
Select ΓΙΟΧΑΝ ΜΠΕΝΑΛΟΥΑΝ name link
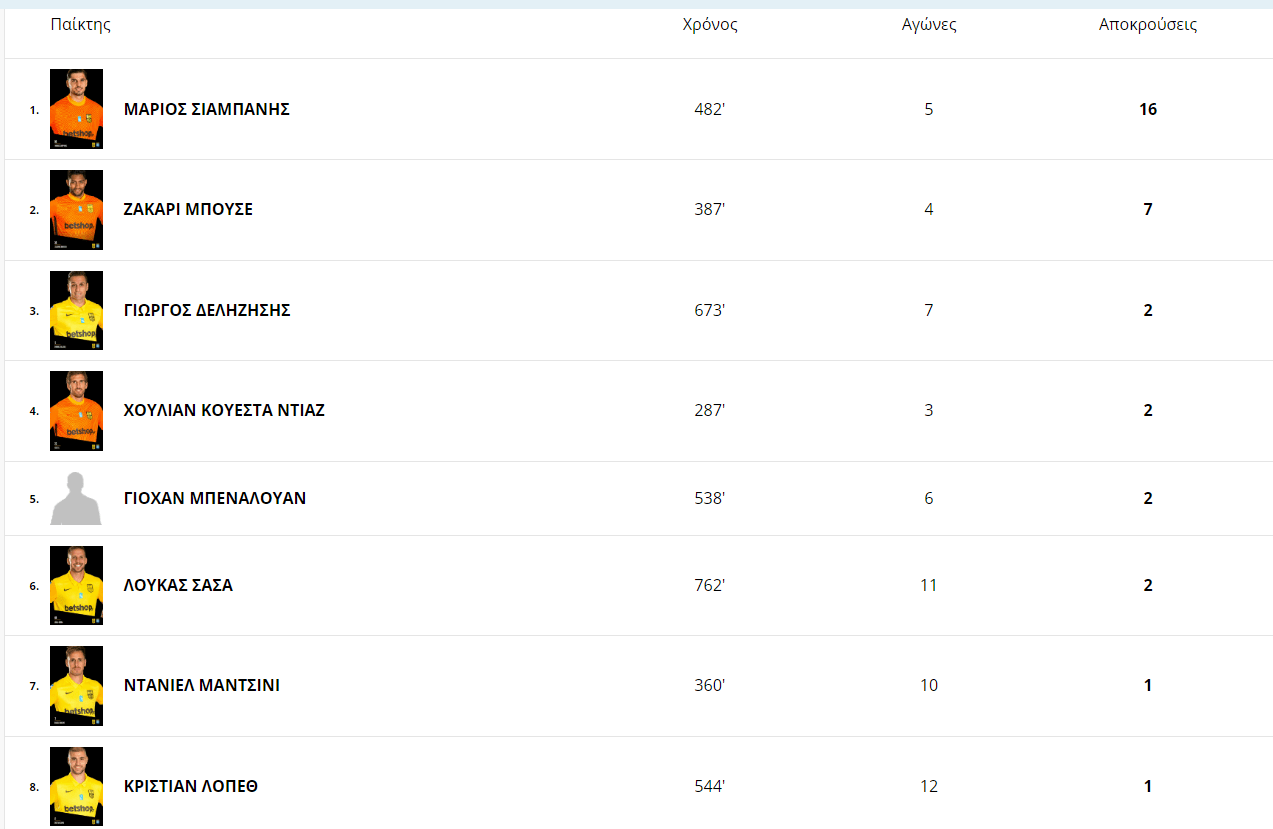tap(215, 498)
